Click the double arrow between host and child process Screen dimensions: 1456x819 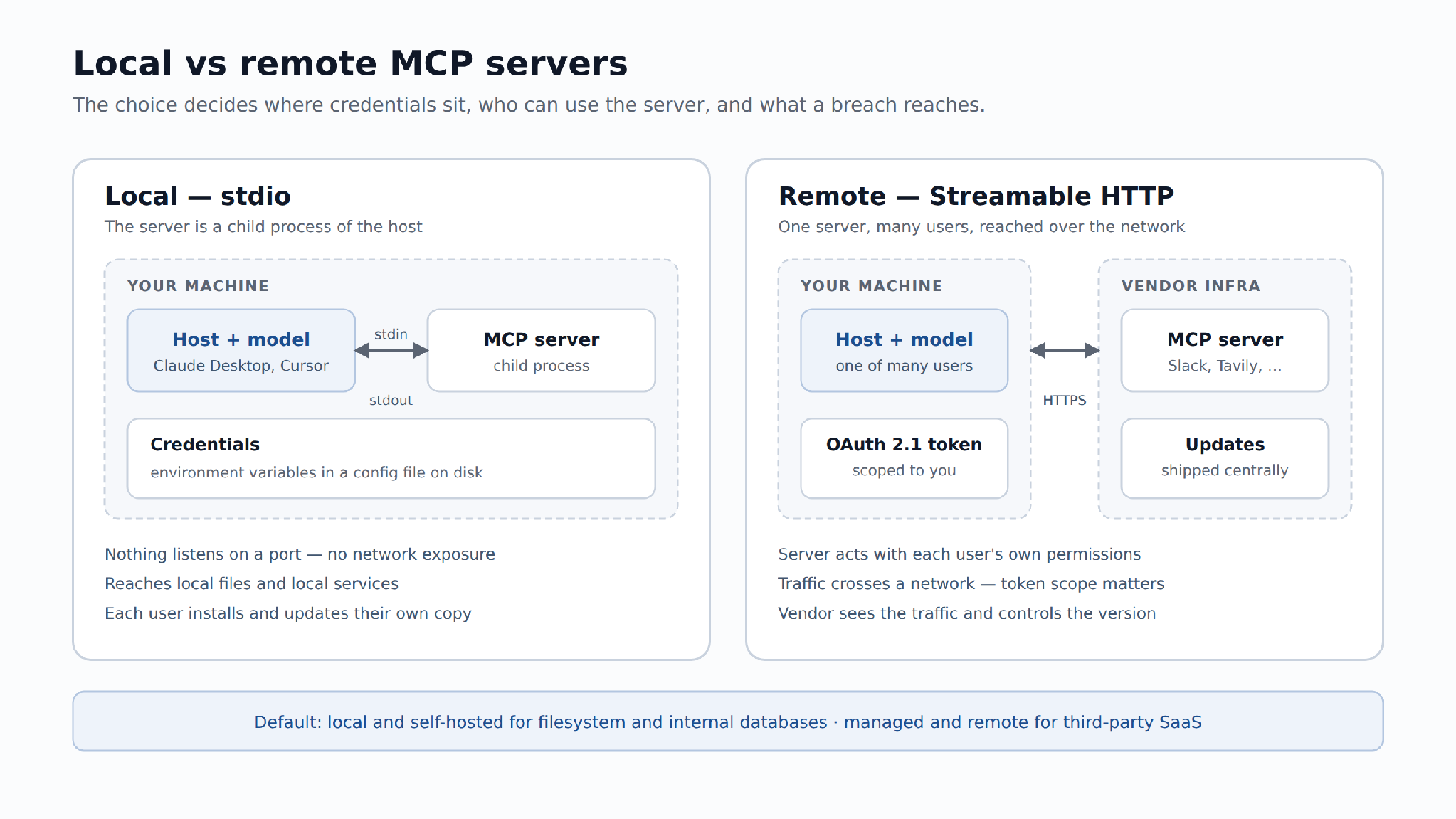[391, 350]
